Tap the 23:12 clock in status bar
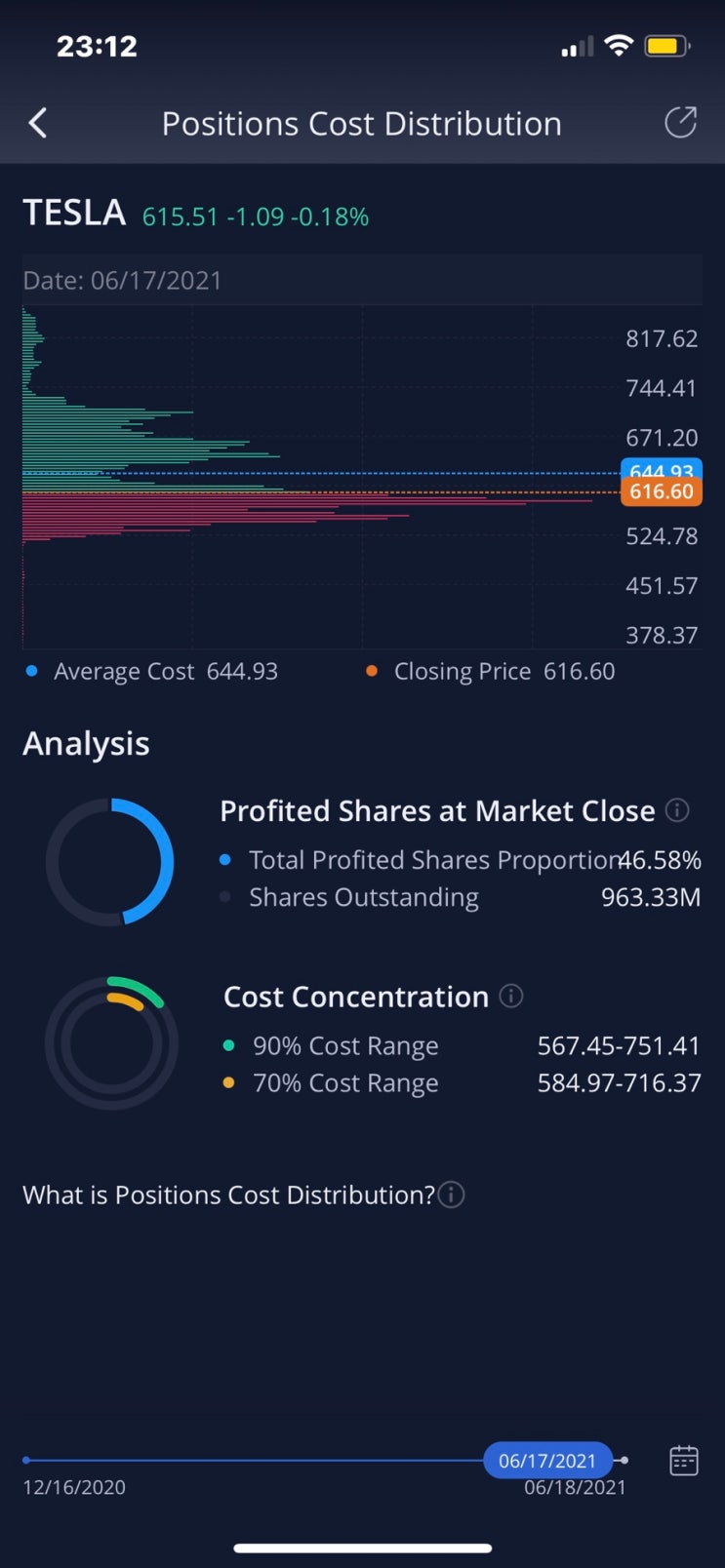Screen dimensions: 725x1568 pos(97,46)
